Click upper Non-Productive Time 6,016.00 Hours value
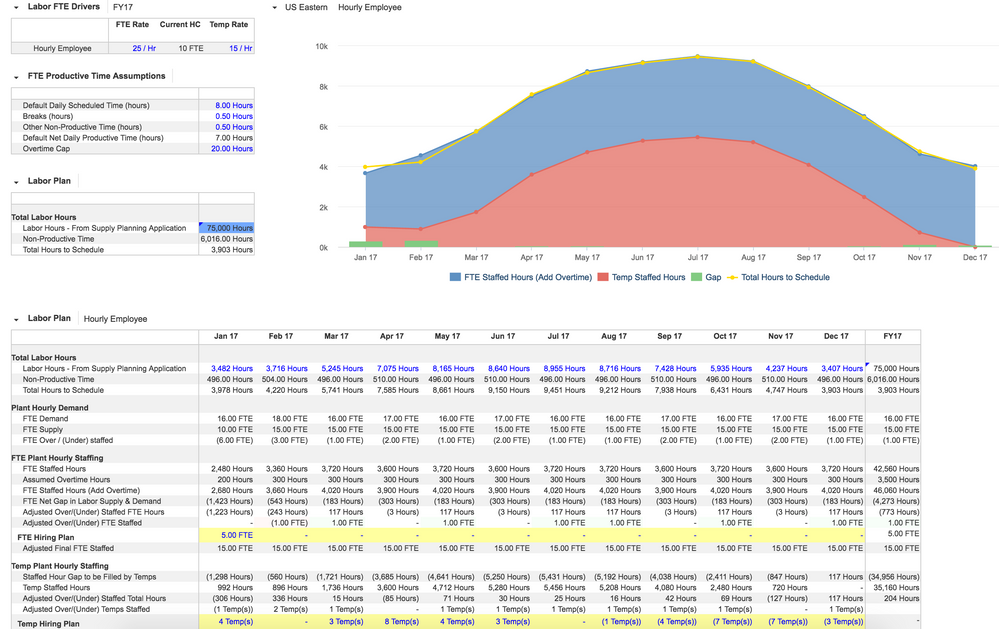The height and width of the screenshot is (629, 999). (227, 239)
